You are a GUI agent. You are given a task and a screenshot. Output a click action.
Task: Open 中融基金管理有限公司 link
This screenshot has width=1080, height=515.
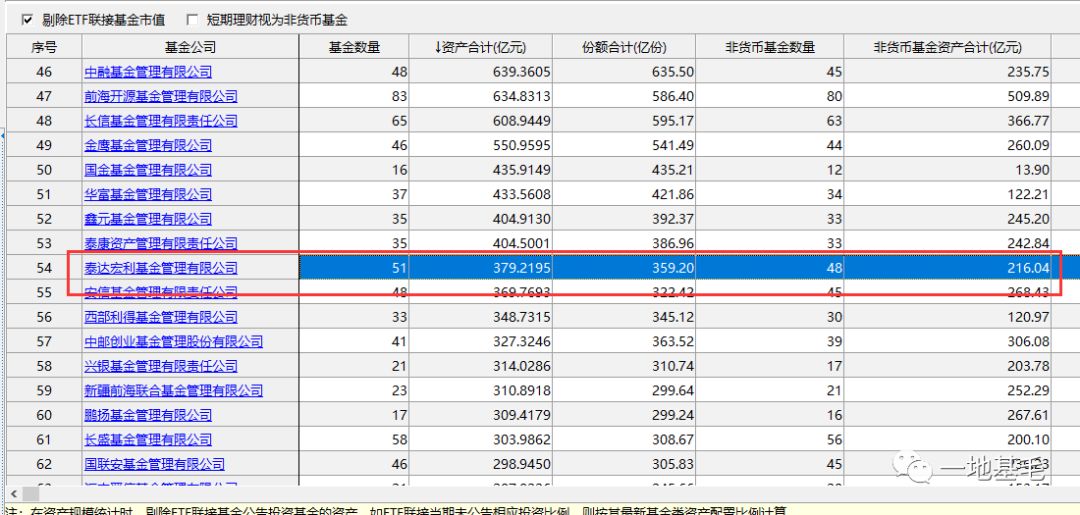click(x=148, y=72)
